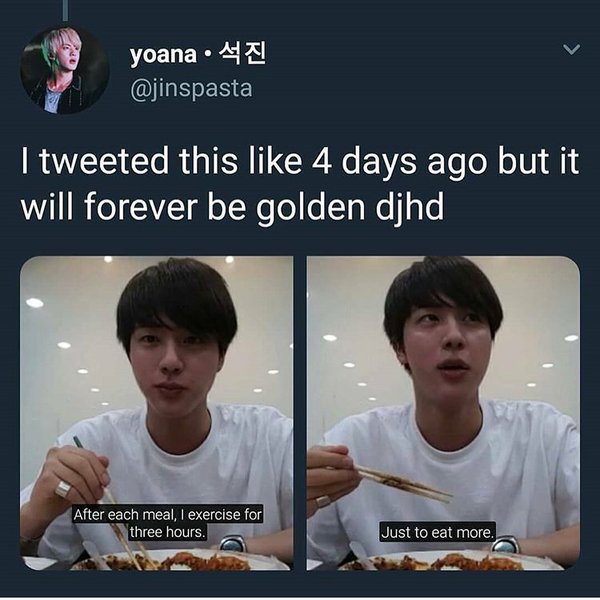The image size is (600, 600).
Task: Click the thread connector line above the avatar
Action: (65, 10)
